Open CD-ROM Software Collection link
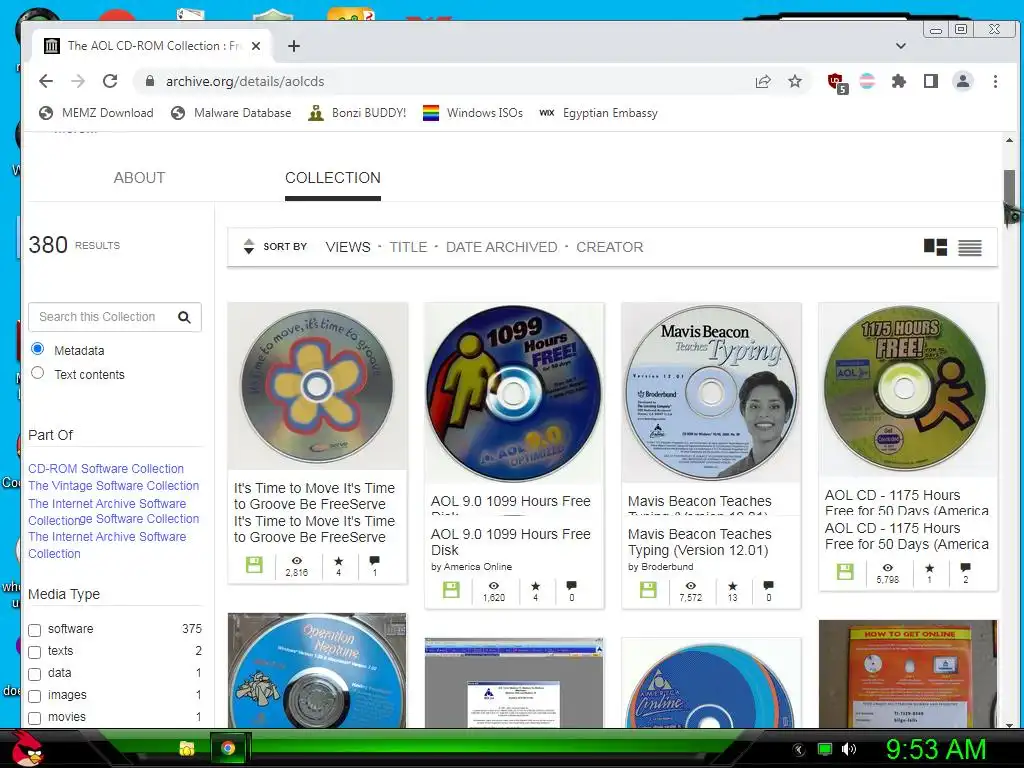The width and height of the screenshot is (1024, 768). pyautogui.click(x=106, y=468)
